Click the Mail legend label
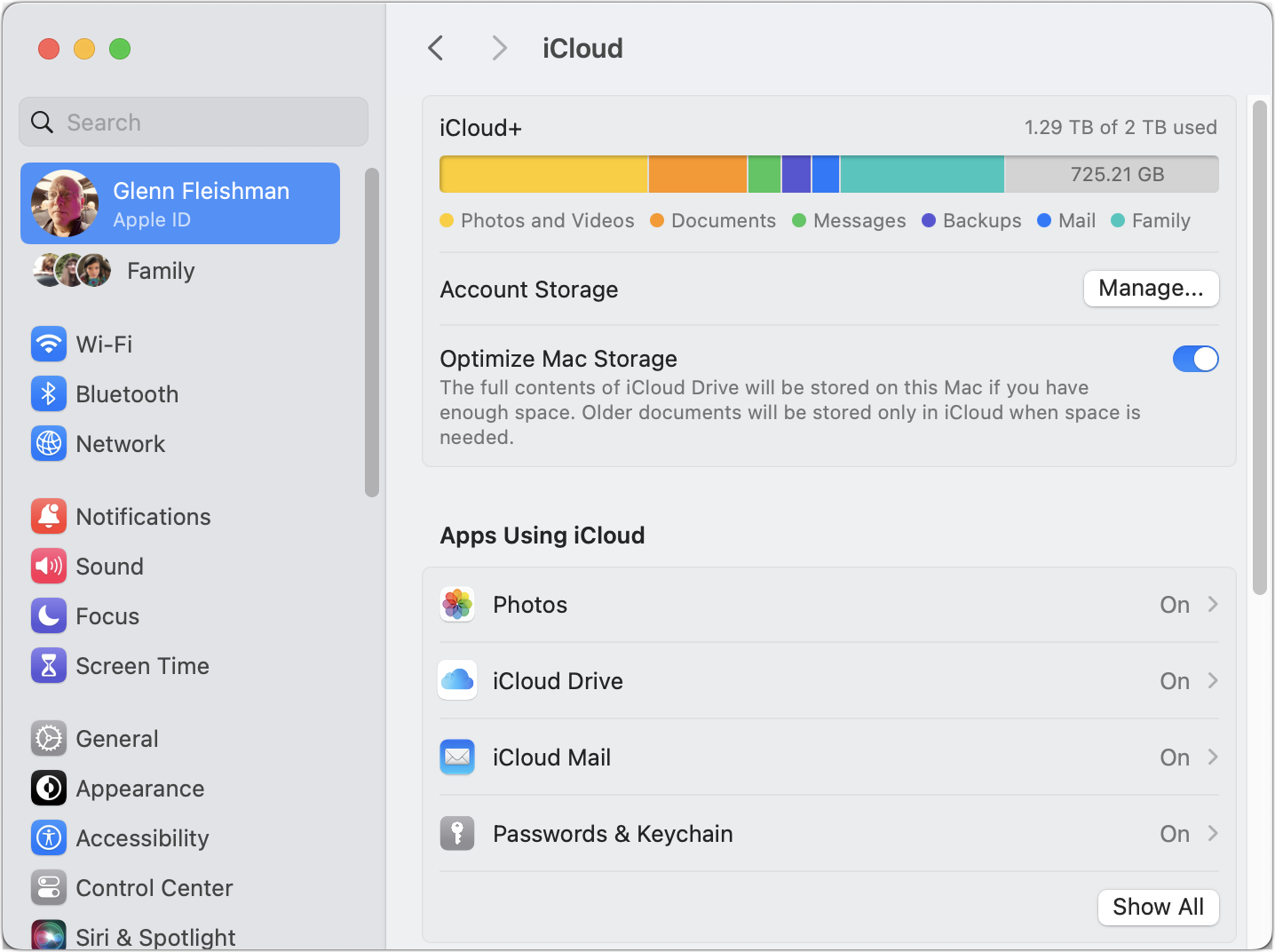This screenshot has height=952, width=1275. [x=1077, y=220]
